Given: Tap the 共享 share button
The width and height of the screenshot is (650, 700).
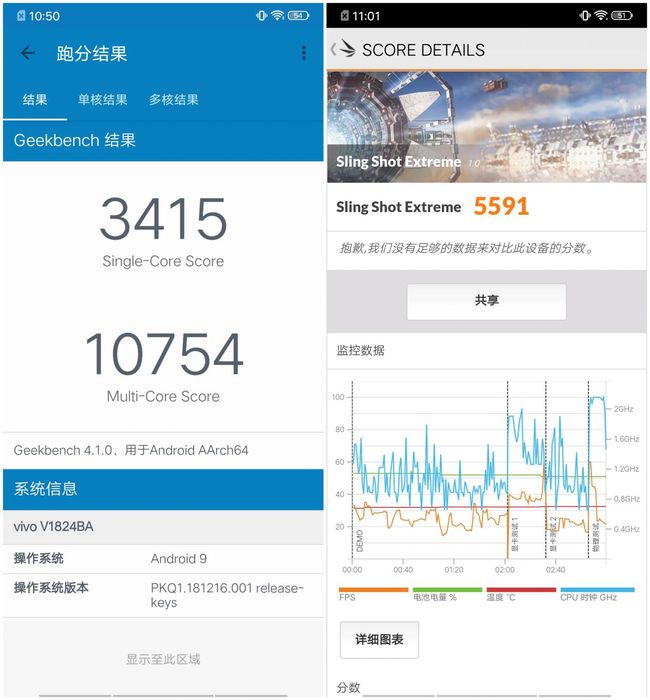Looking at the screenshot, I should pyautogui.click(x=486, y=301).
